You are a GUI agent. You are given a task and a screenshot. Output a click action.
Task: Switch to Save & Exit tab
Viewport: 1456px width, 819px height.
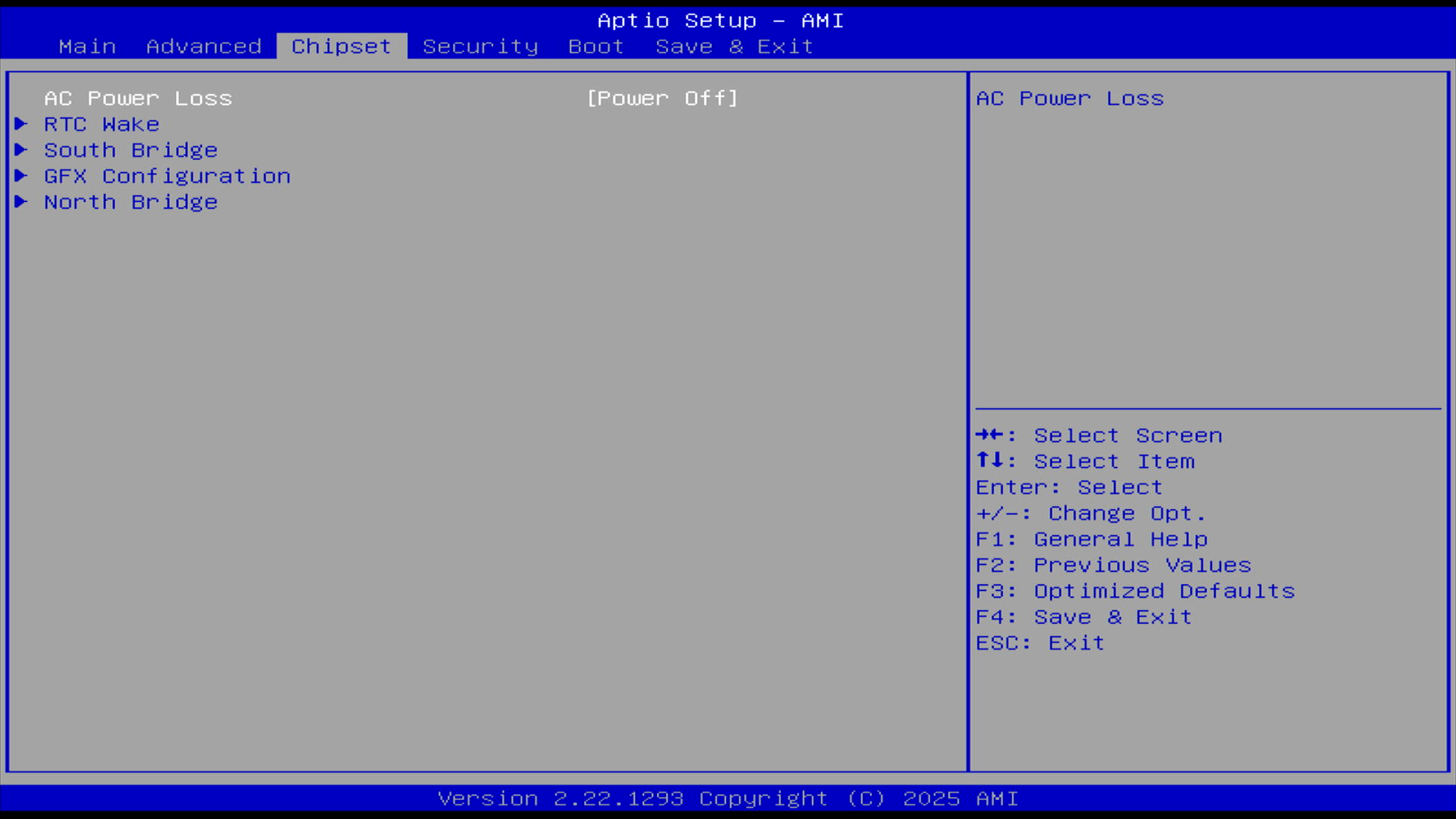(734, 46)
